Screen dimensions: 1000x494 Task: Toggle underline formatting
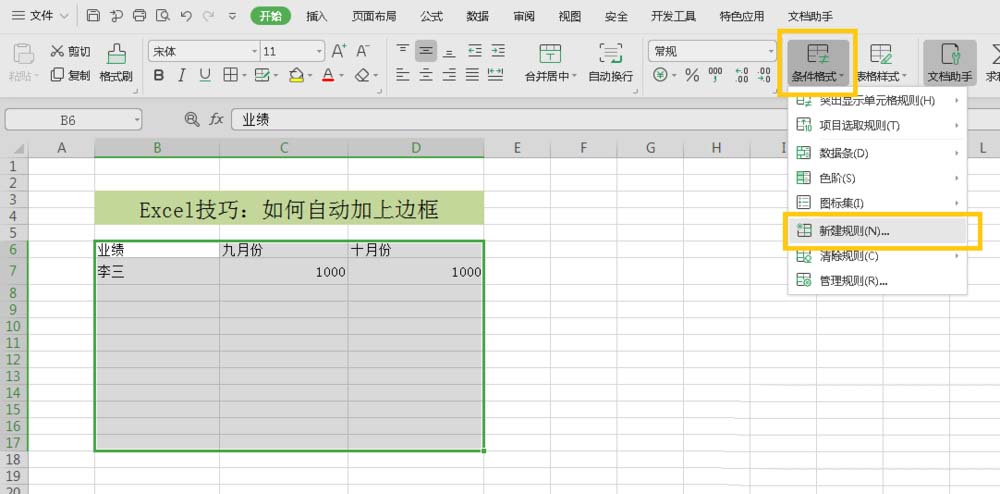(x=205, y=76)
